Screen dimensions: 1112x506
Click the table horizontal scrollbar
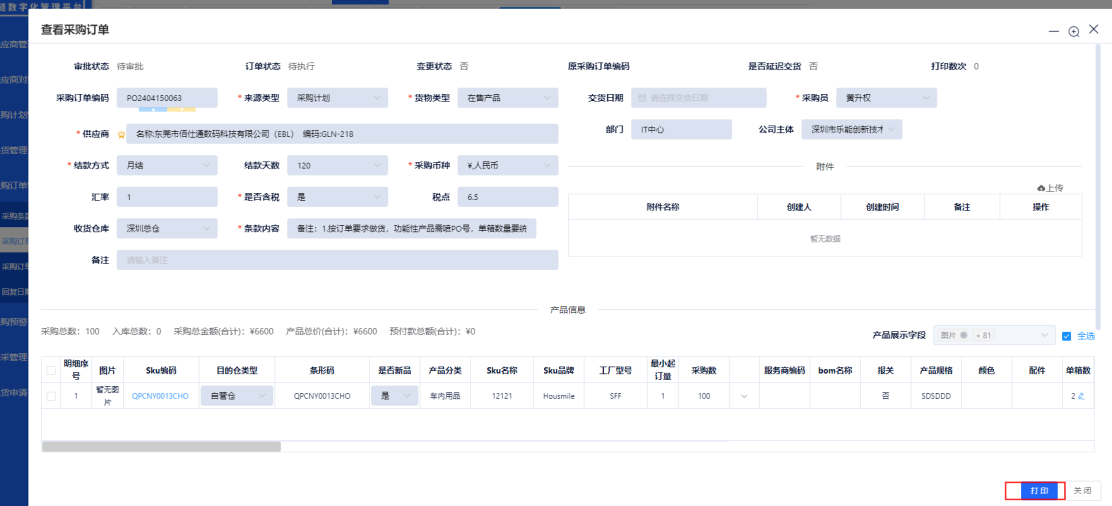pyautogui.click(x=160, y=446)
